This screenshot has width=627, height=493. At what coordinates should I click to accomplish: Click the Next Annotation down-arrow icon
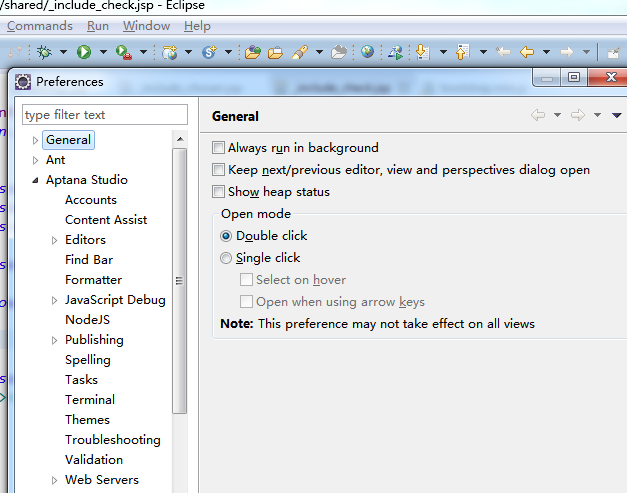pos(422,52)
